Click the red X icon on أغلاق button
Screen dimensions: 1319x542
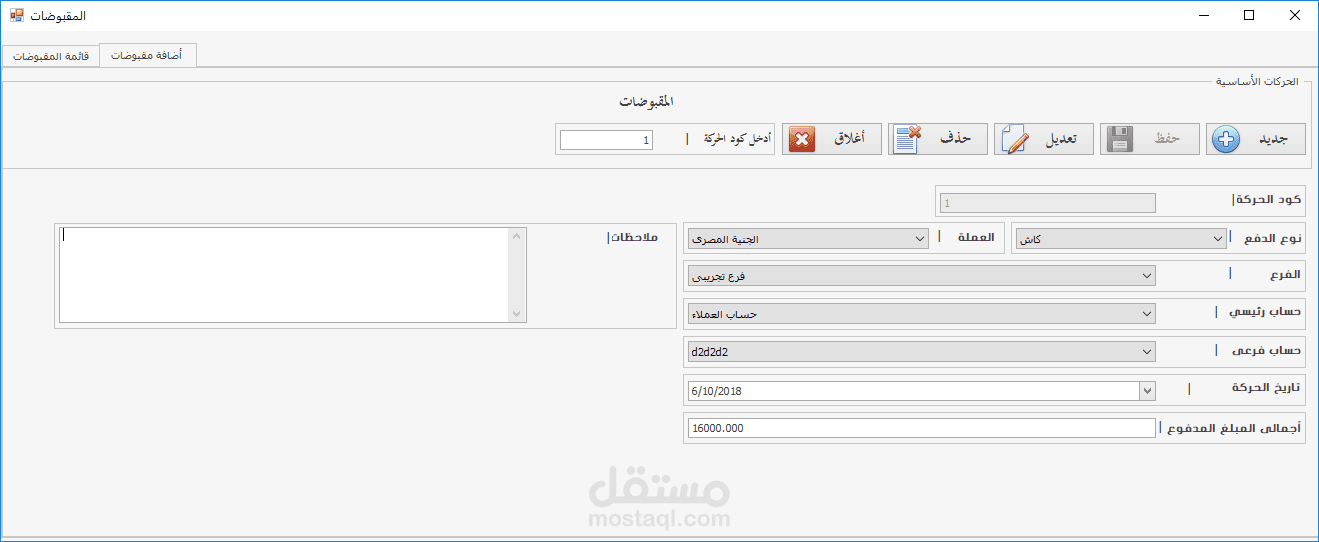(x=801, y=140)
